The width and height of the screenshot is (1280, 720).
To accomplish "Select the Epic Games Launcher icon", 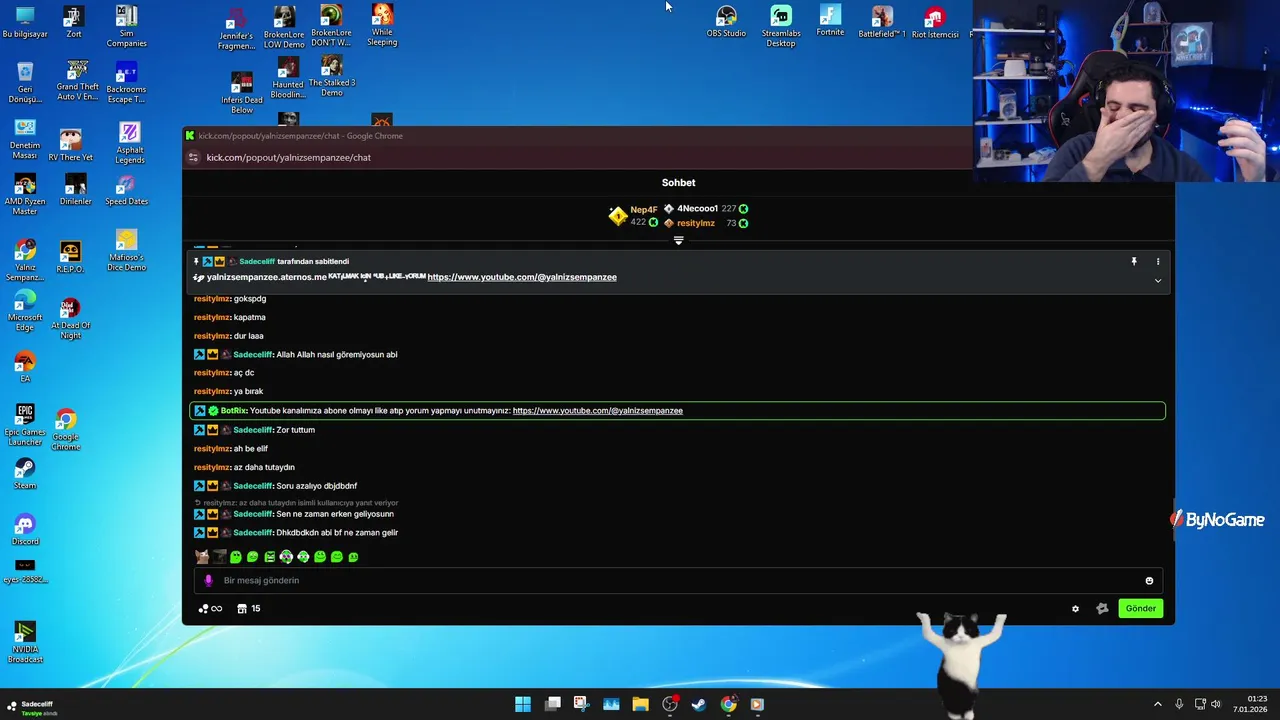I will coord(25,424).
